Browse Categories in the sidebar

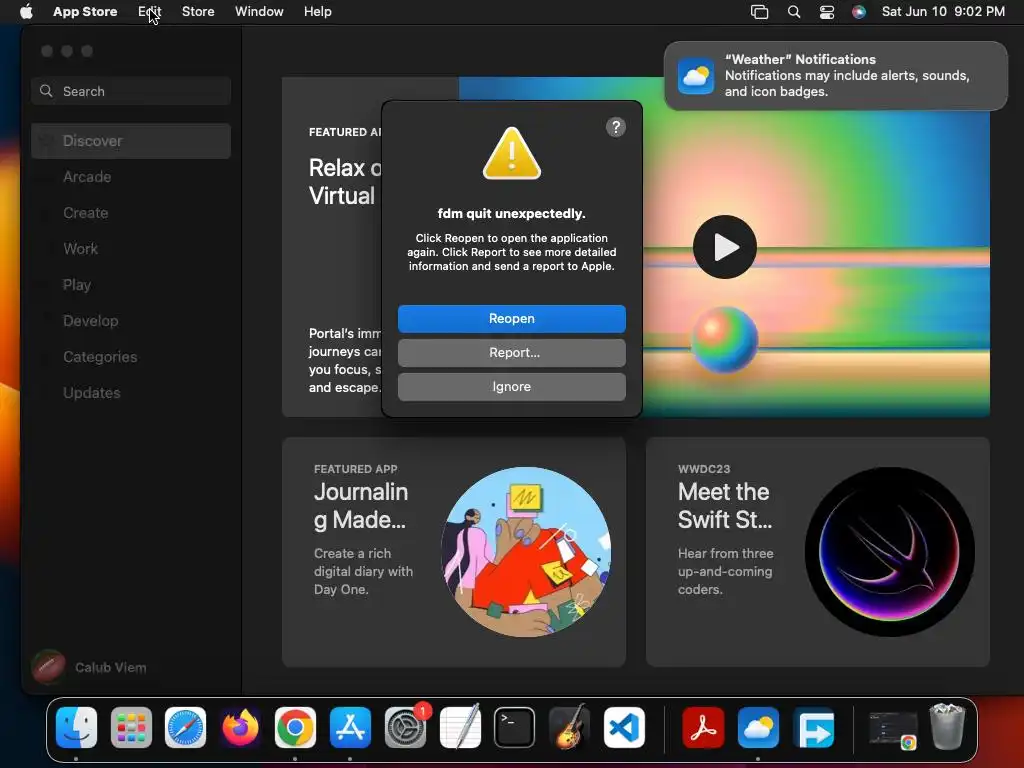(100, 357)
